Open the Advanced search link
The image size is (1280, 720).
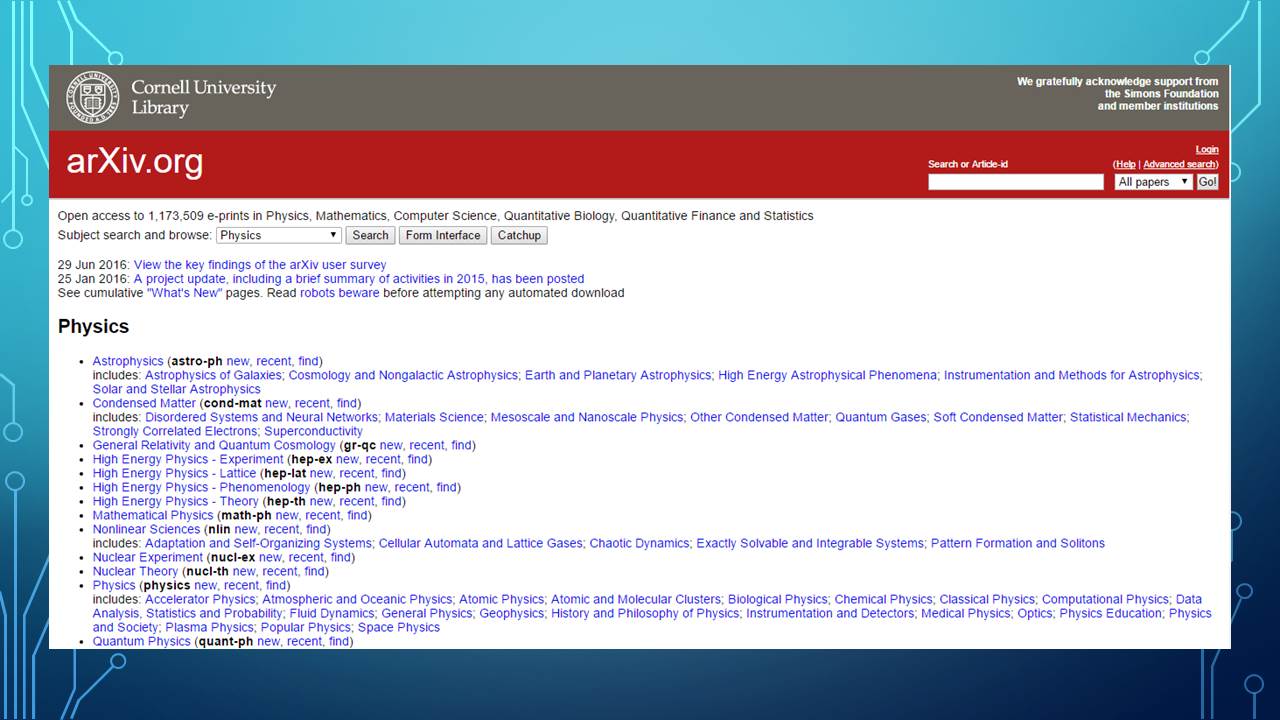pos(1179,164)
